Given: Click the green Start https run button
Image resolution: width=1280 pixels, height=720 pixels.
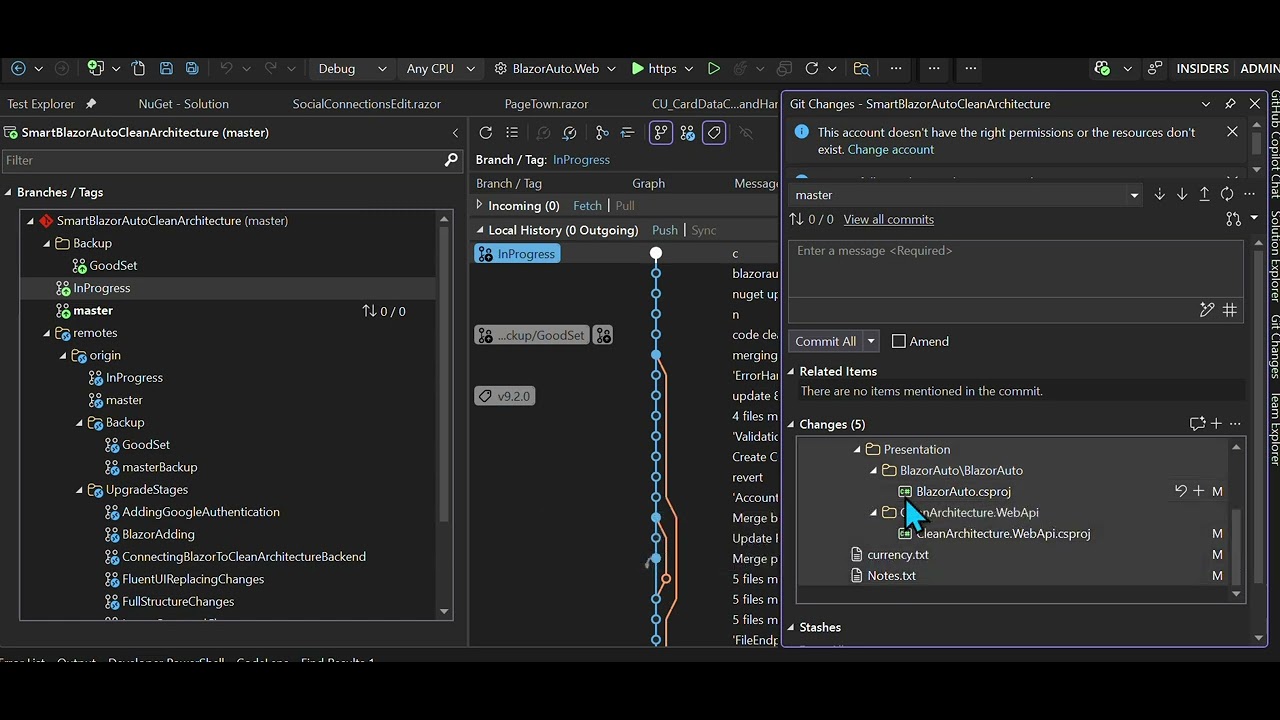Looking at the screenshot, I should click(x=654, y=69).
